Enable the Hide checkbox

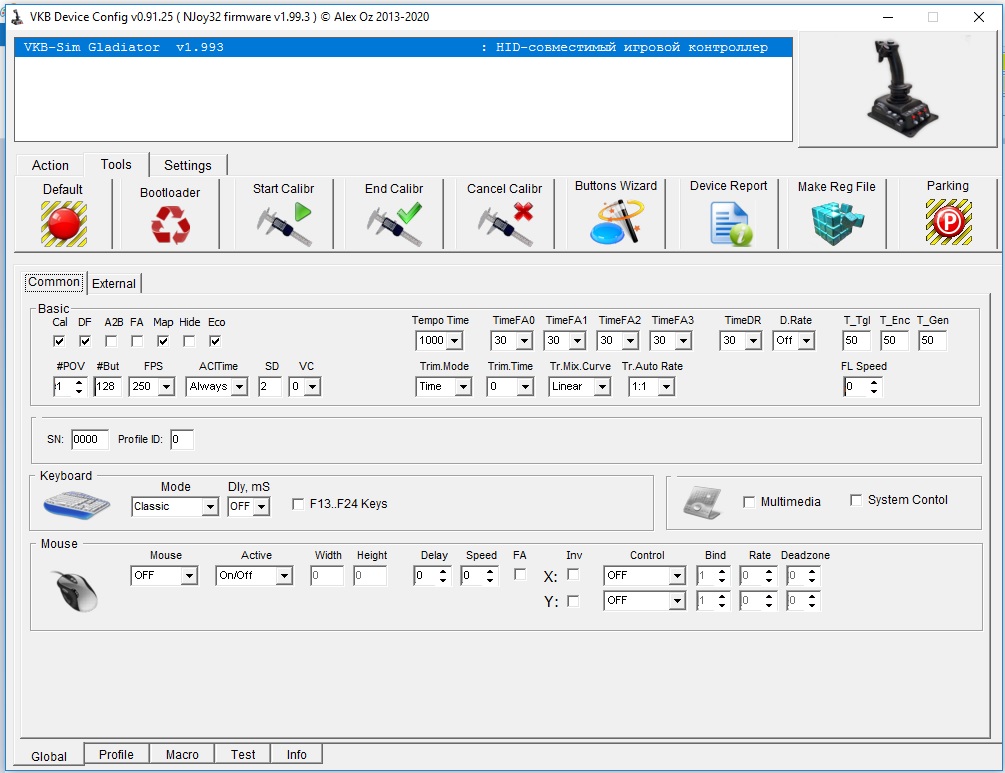click(x=188, y=341)
